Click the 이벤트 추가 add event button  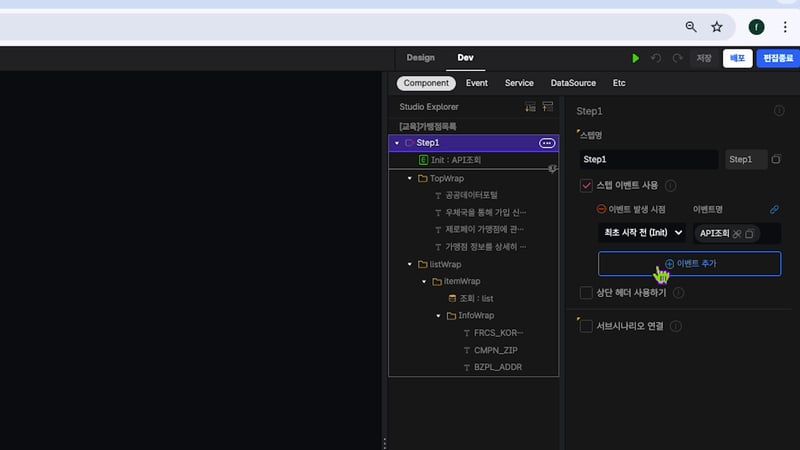point(689,264)
